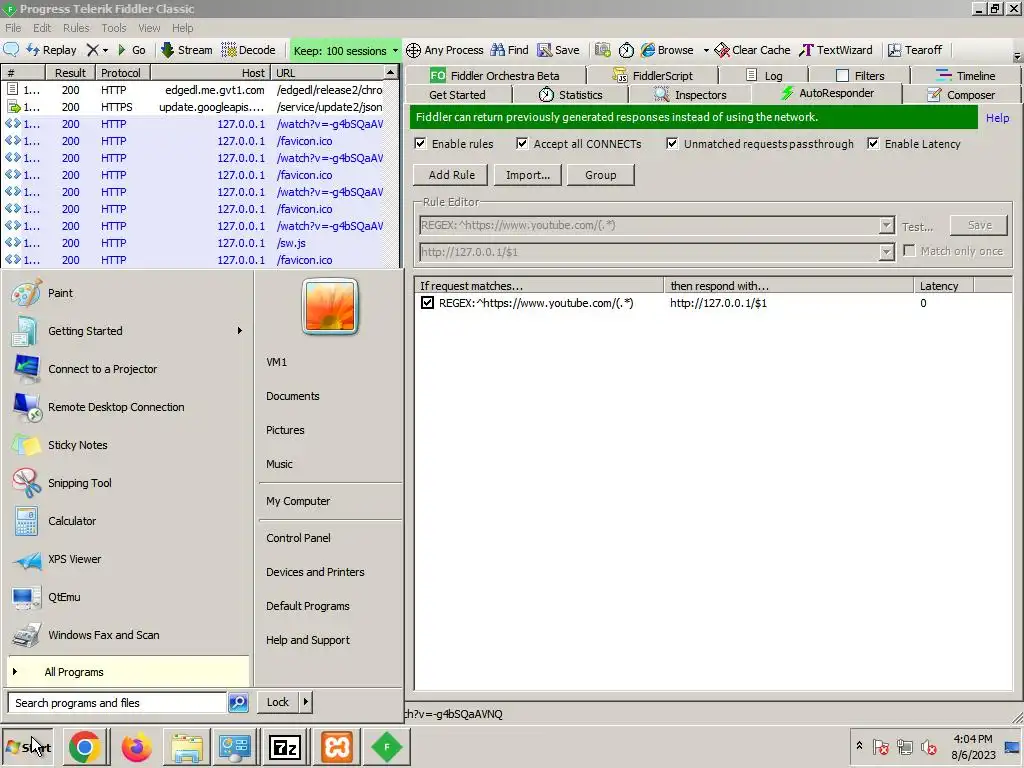Toggle Unmatched requests passthrough checkbox
Screen dimensions: 1024x768
pyautogui.click(x=672, y=144)
